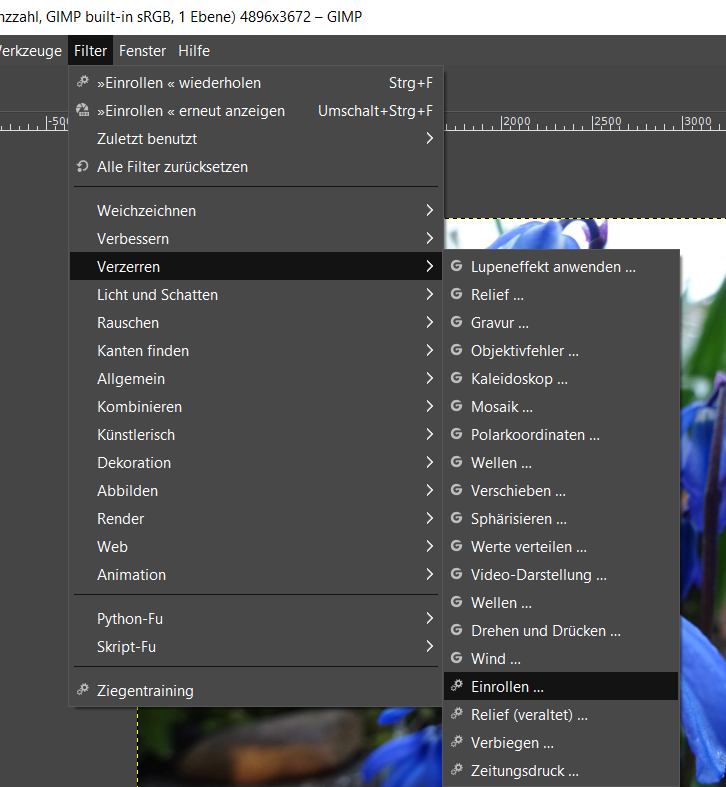The image size is (726, 787).
Task: Open the Licht und Schatten submenu
Action: point(157,295)
